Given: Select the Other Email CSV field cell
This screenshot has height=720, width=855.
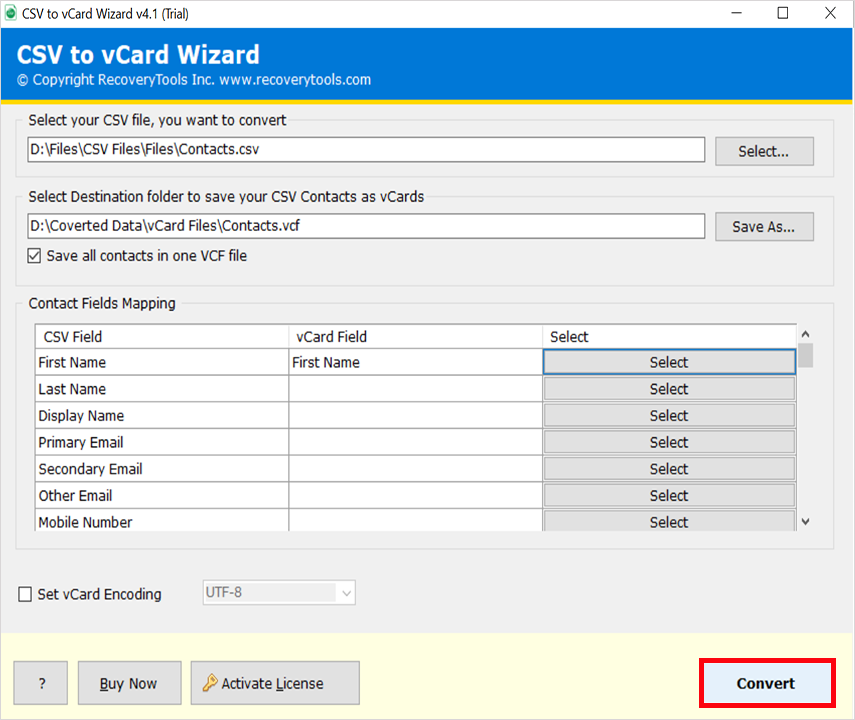Looking at the screenshot, I should tap(162, 496).
